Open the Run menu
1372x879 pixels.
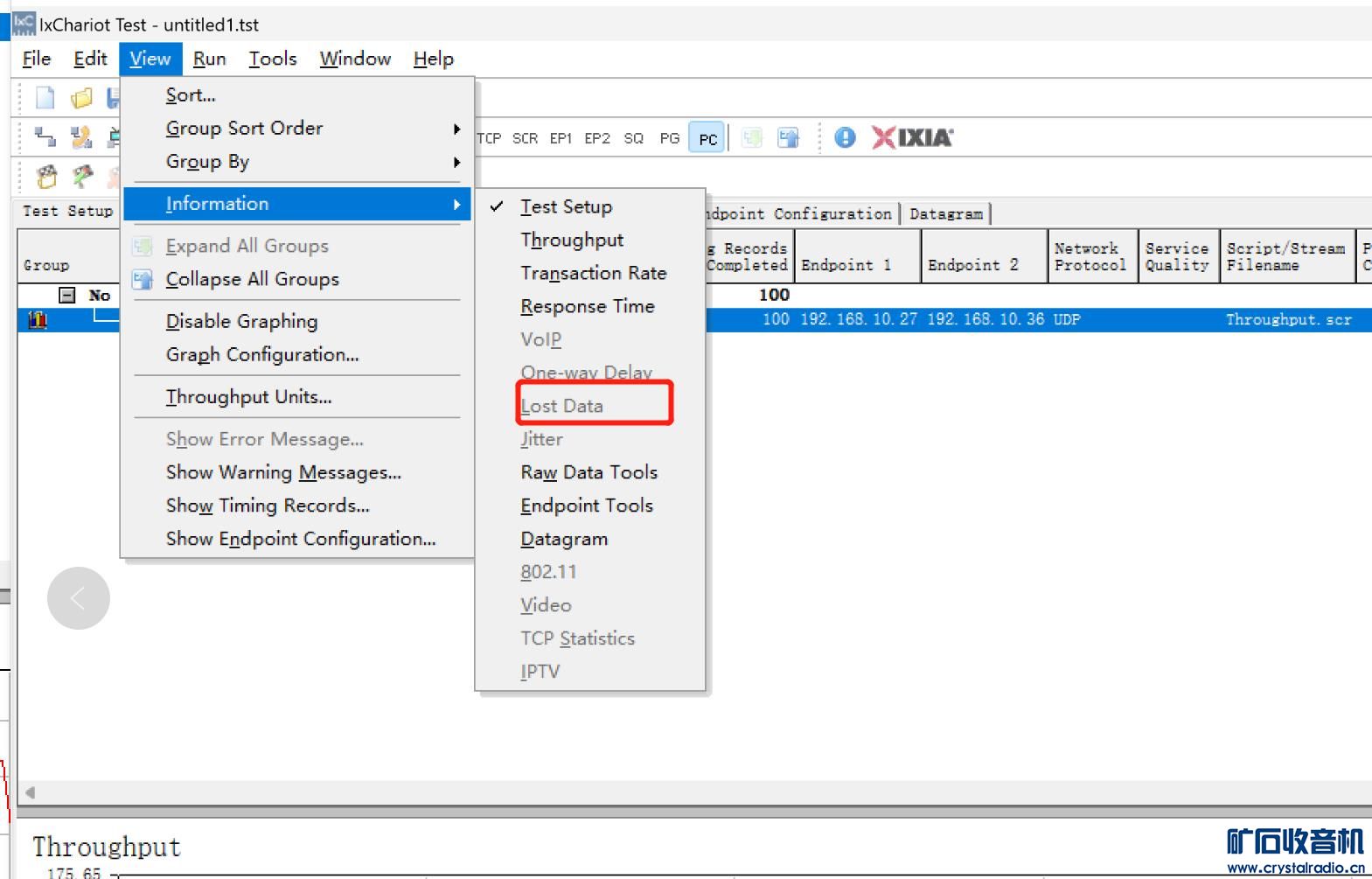pyautogui.click(x=210, y=59)
